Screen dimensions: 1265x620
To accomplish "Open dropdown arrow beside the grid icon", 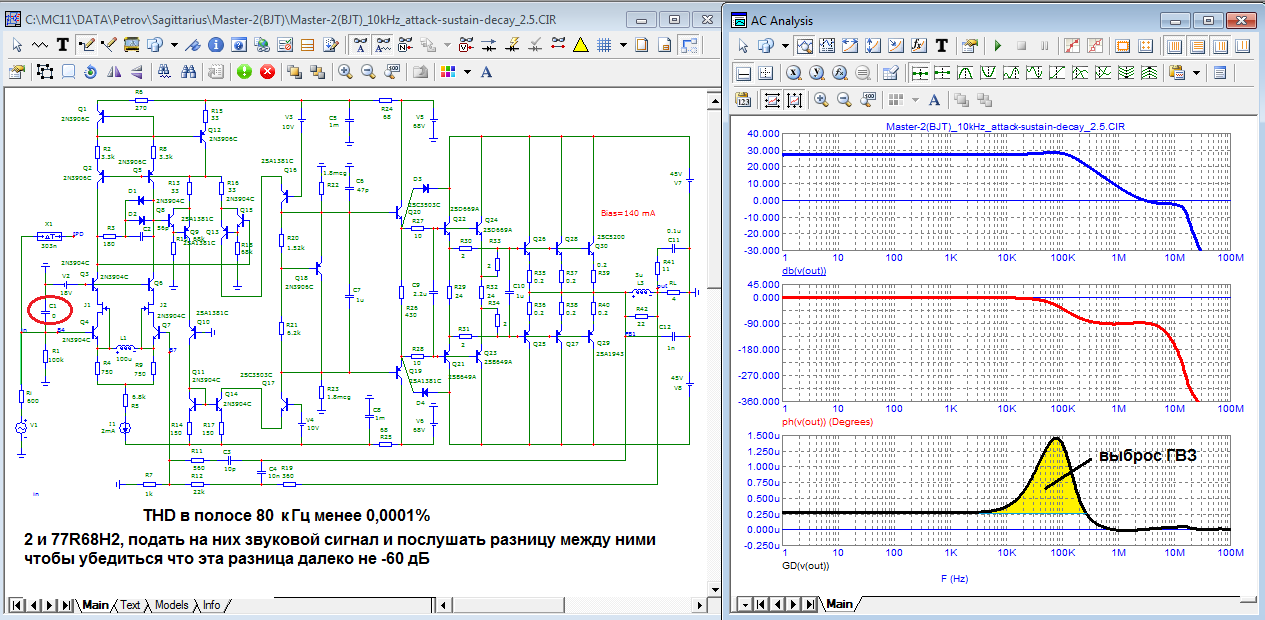I will 623,44.
